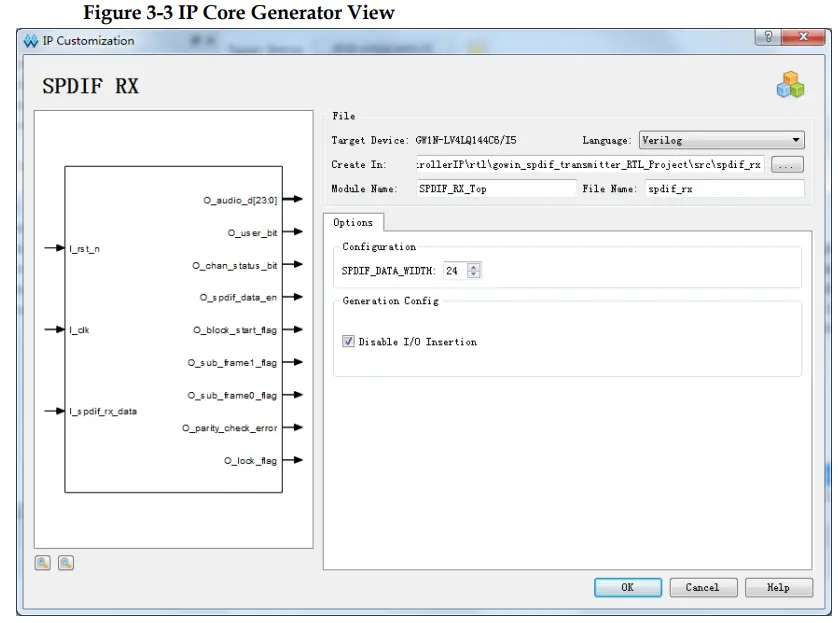Select the I_rst_n input port label

click(x=84, y=249)
